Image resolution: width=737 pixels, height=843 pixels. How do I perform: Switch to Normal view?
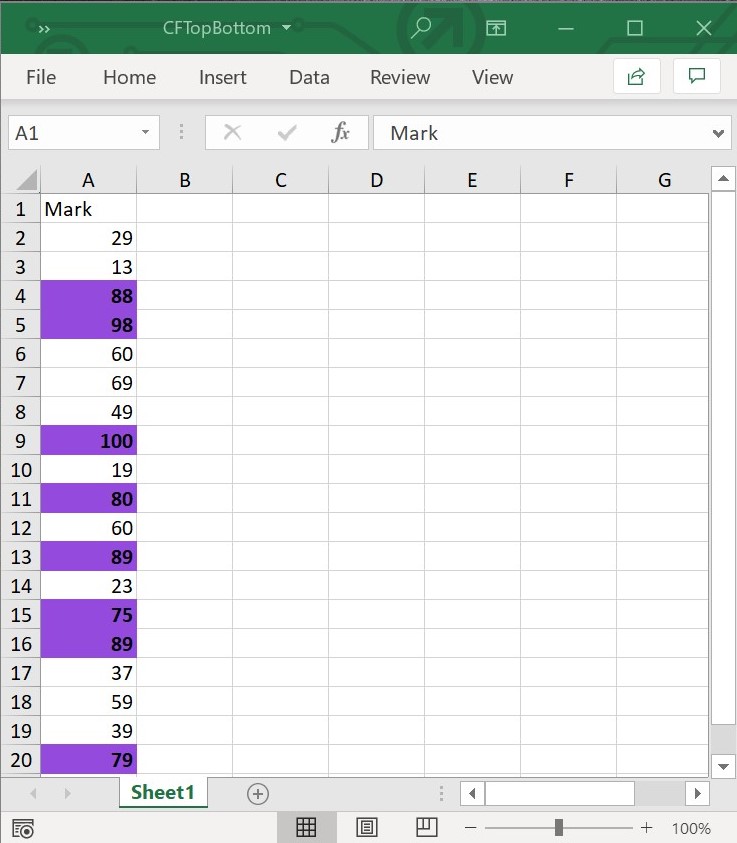(x=306, y=827)
